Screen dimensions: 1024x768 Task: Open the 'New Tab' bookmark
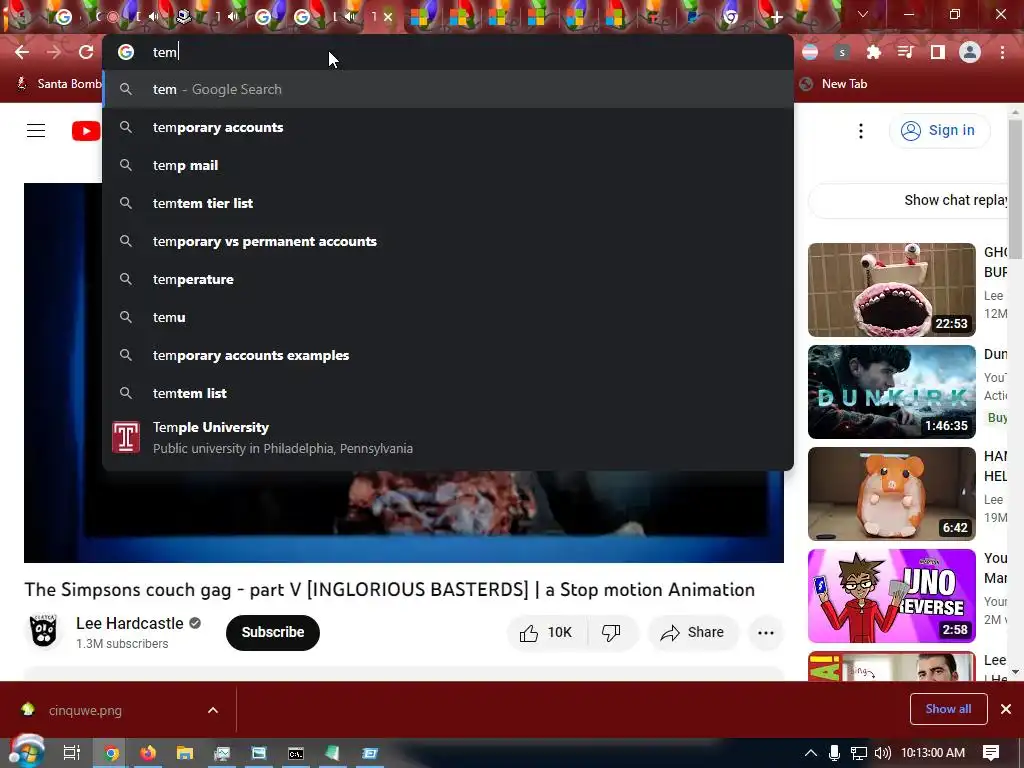834,84
